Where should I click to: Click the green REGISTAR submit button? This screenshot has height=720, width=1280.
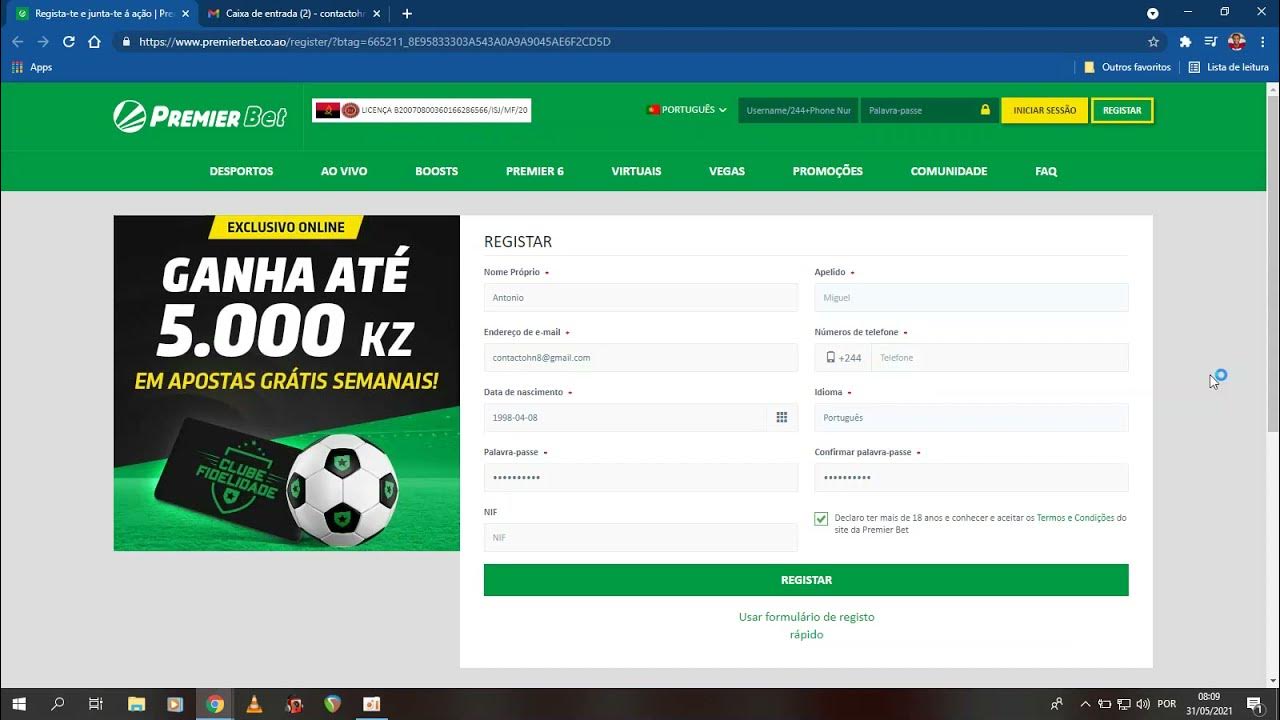(806, 580)
